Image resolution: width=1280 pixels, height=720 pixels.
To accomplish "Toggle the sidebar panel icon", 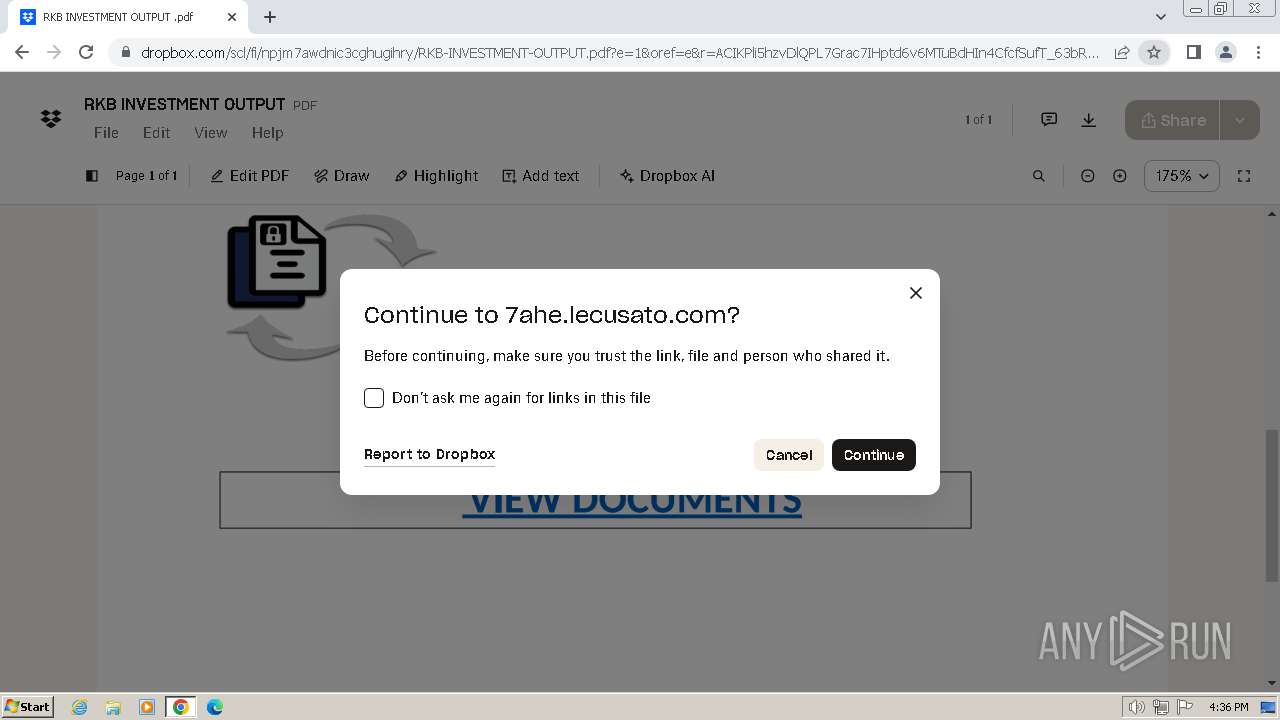I will (x=92, y=176).
